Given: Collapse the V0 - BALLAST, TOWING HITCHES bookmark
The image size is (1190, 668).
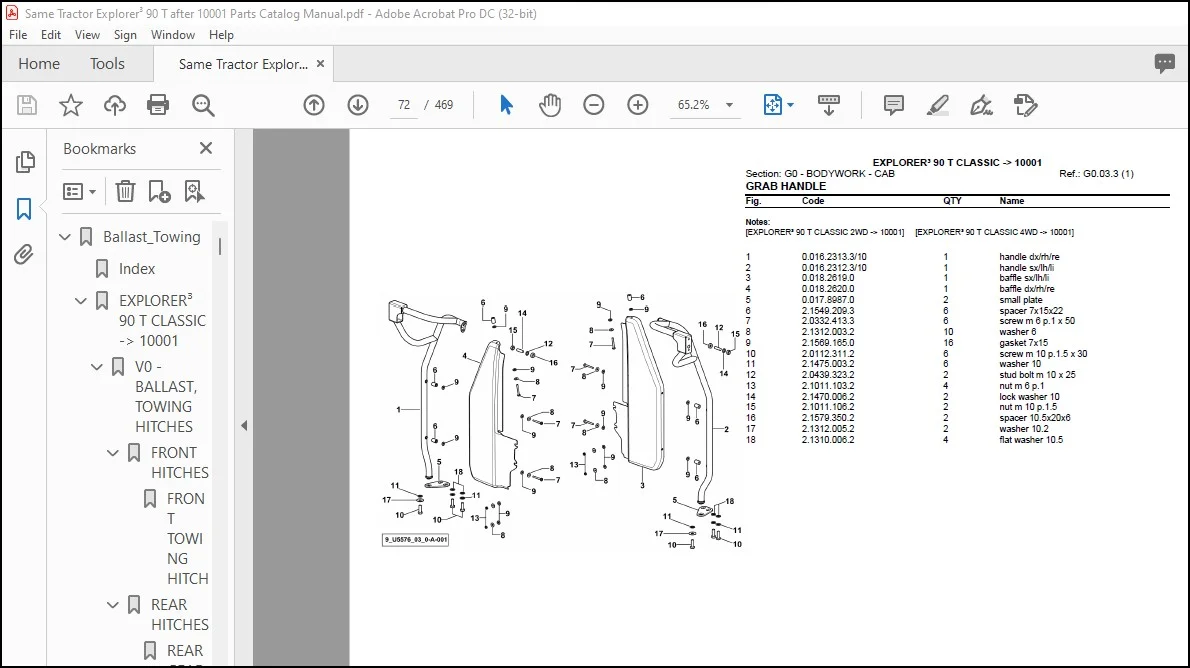Looking at the screenshot, I should 97,367.
